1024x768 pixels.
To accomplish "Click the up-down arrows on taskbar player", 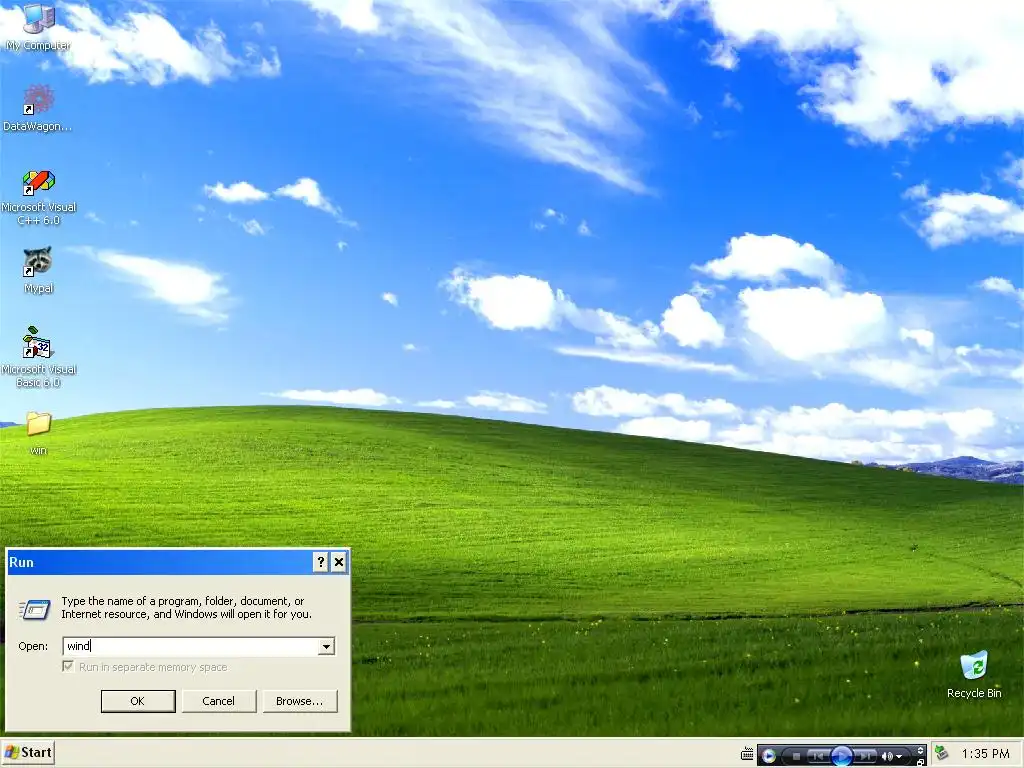I will (920, 750).
